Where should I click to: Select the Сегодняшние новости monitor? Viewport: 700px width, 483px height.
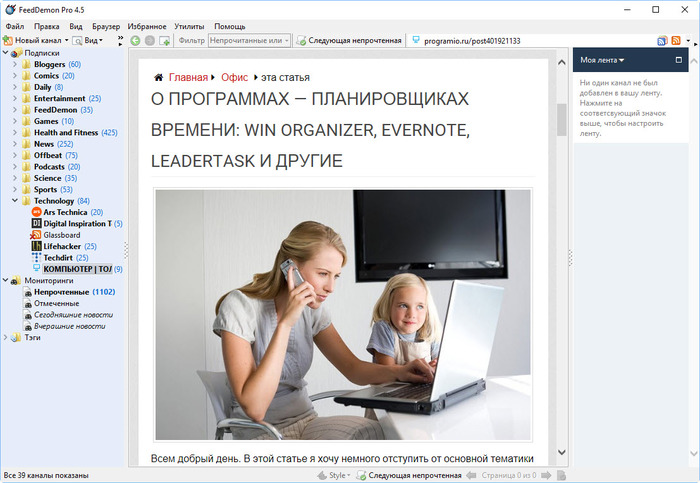pos(74,315)
